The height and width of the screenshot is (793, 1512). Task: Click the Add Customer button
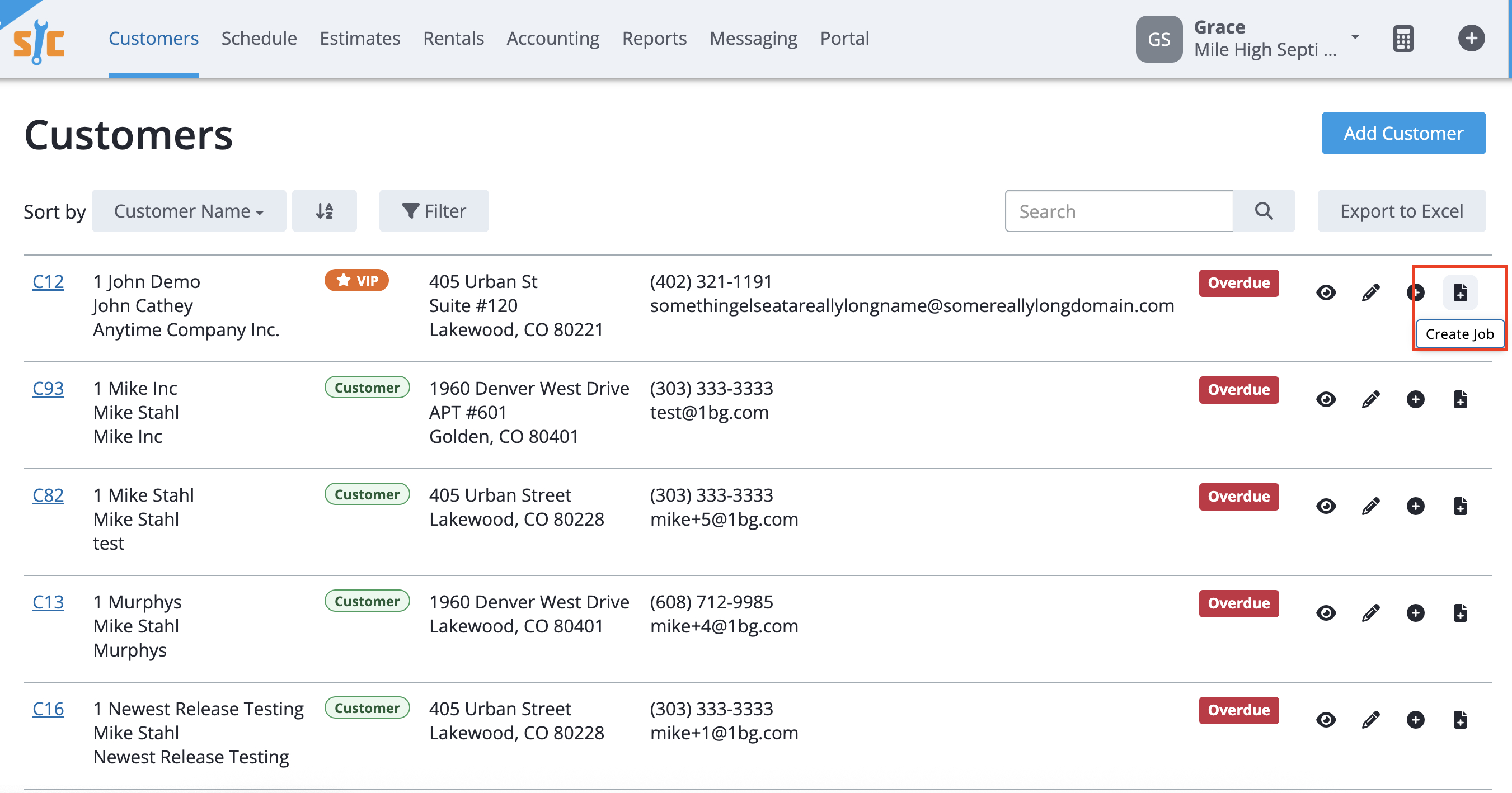(1403, 133)
